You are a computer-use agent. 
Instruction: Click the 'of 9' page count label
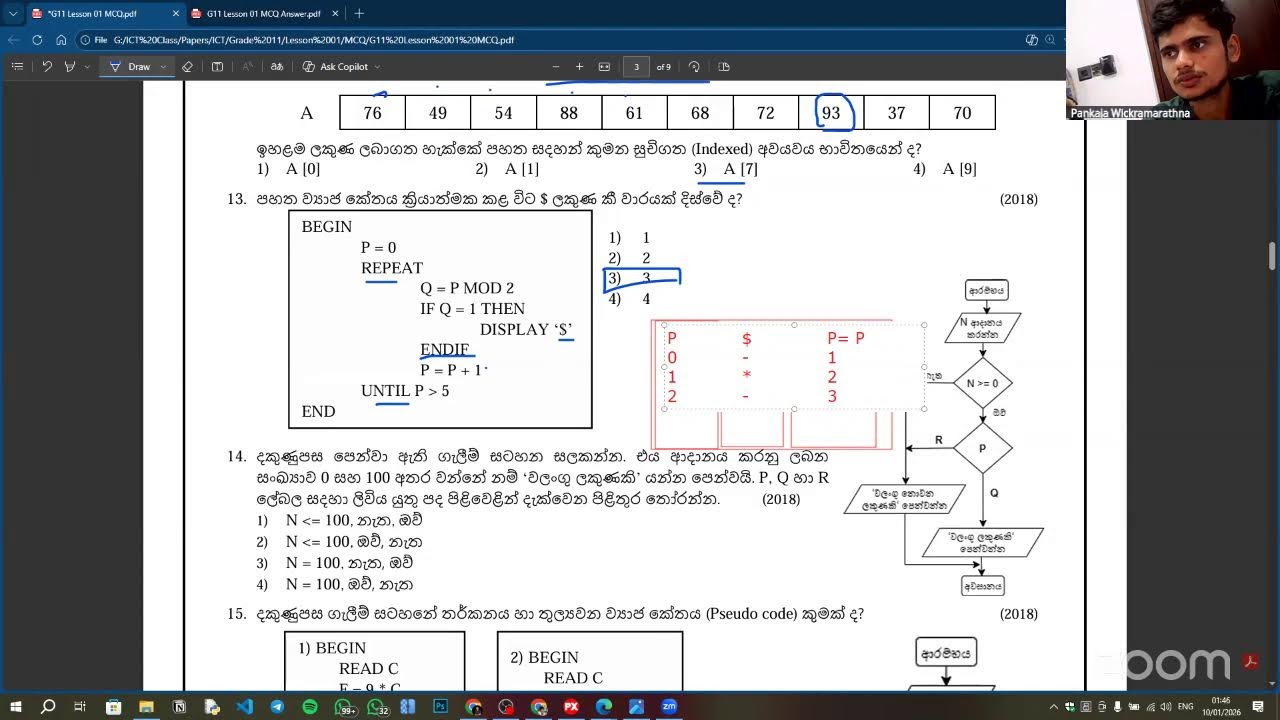(664, 67)
